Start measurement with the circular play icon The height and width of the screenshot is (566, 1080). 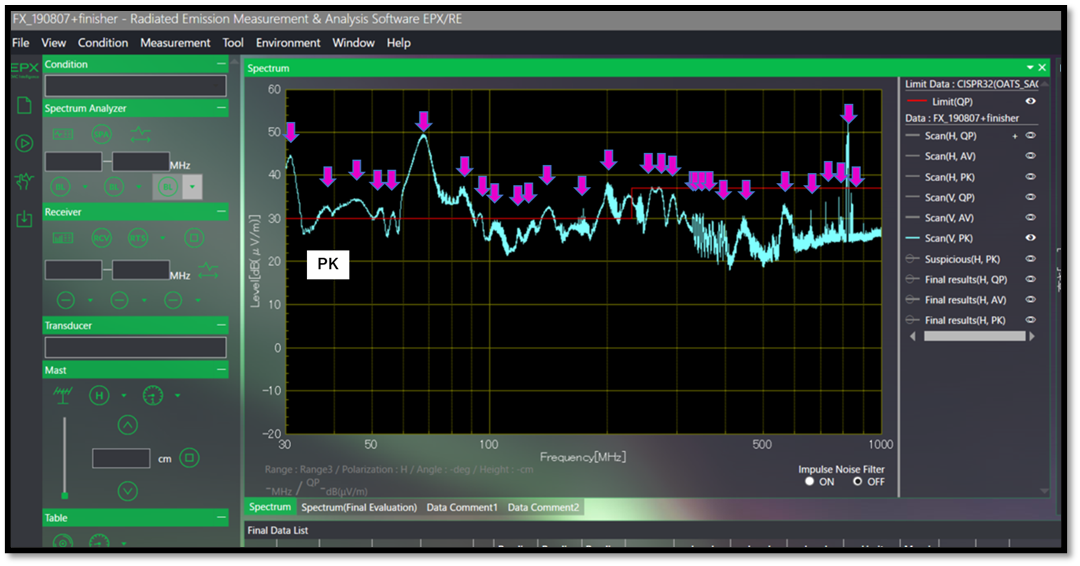pos(24,143)
